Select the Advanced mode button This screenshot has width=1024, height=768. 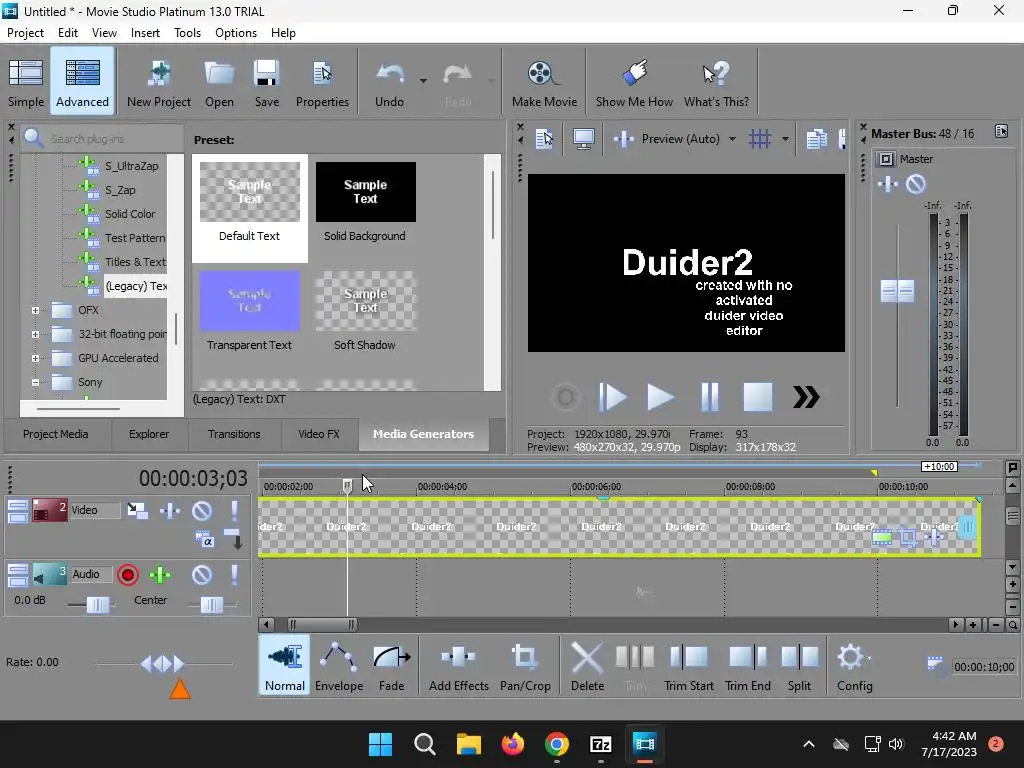[82, 82]
